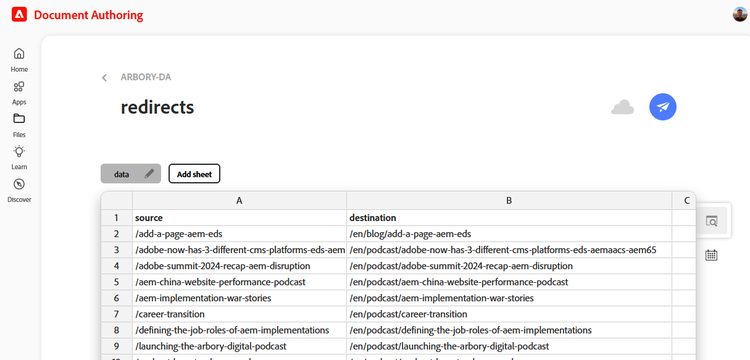Select cell '/en/podcast/aem-implementation-war-stories'
This screenshot has width=750, height=360.
(x=509, y=298)
